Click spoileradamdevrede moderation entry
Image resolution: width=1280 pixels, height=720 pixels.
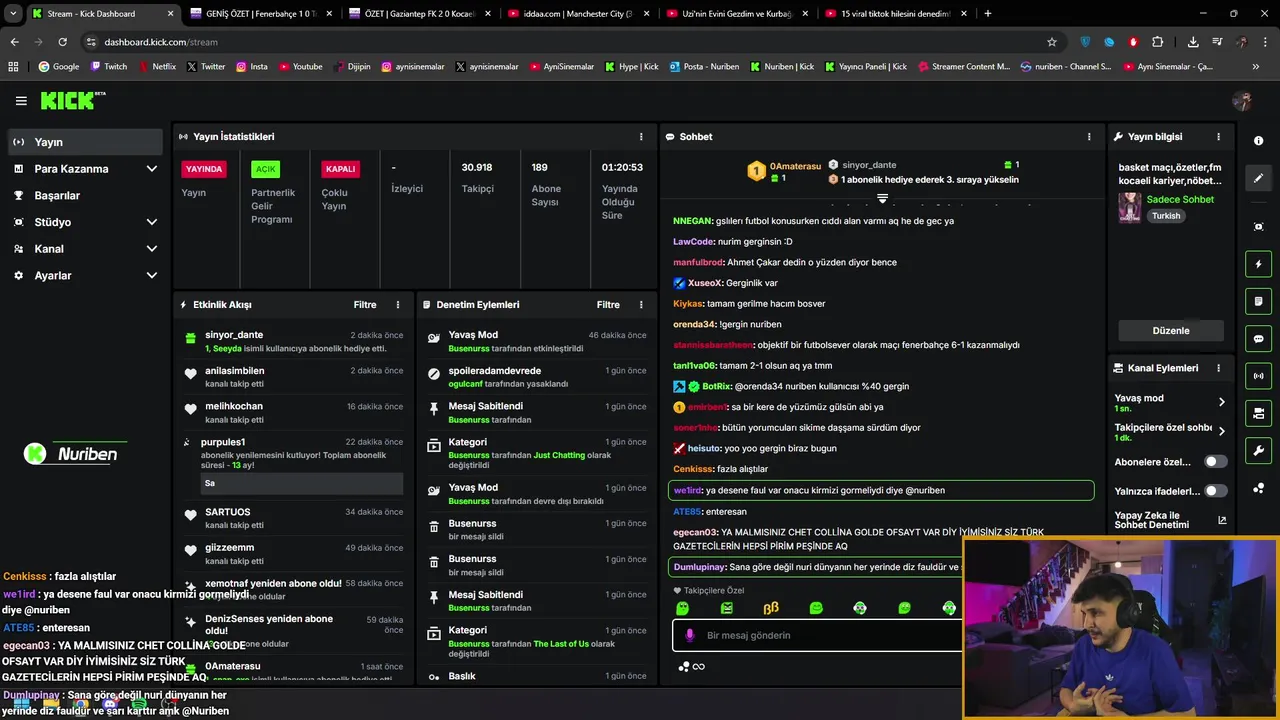click(x=536, y=377)
